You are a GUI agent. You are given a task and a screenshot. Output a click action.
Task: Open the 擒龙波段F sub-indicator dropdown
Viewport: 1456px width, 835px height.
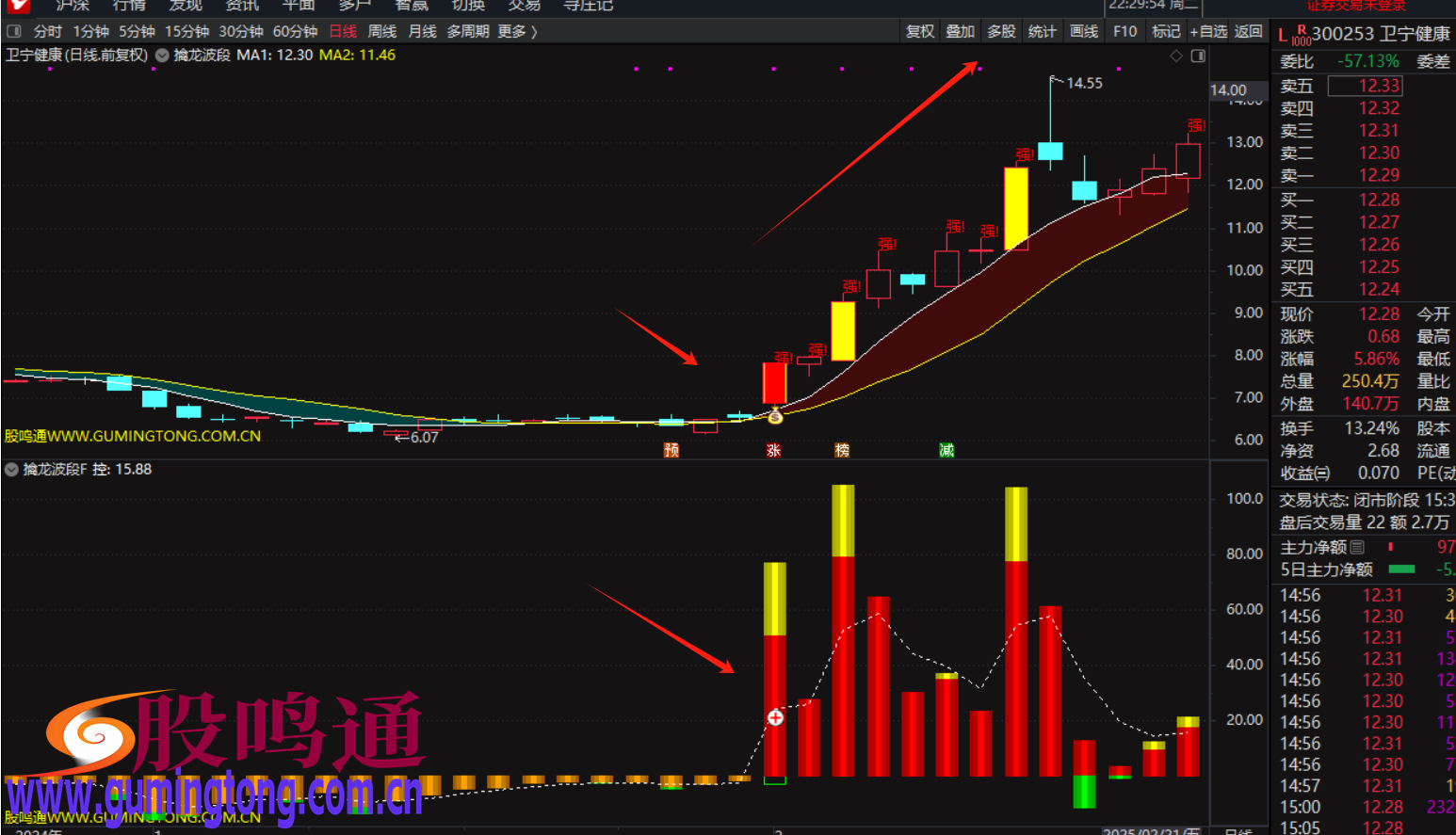coord(12,469)
